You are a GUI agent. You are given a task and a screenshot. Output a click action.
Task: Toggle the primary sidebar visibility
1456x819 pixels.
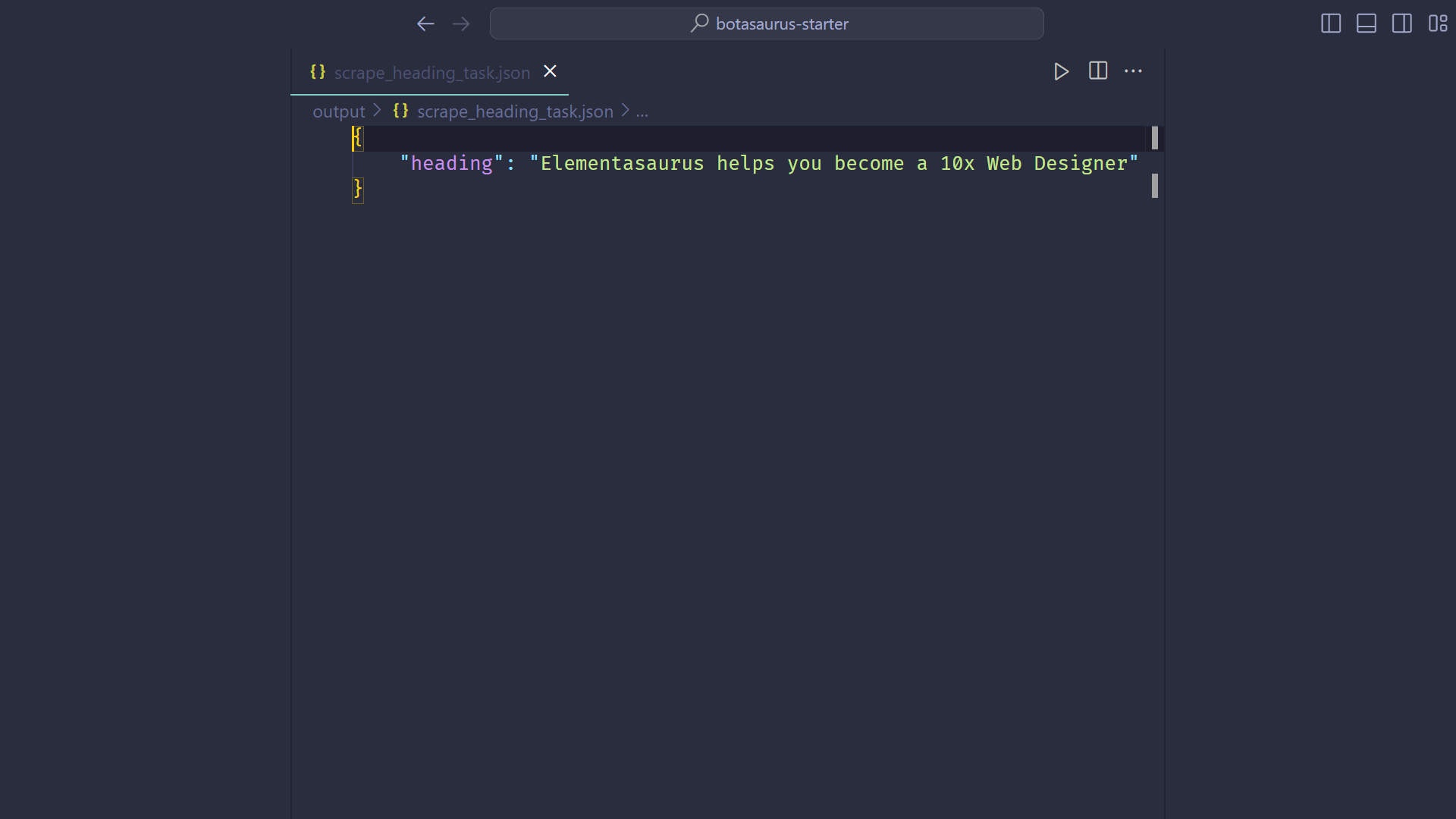pos(1329,24)
